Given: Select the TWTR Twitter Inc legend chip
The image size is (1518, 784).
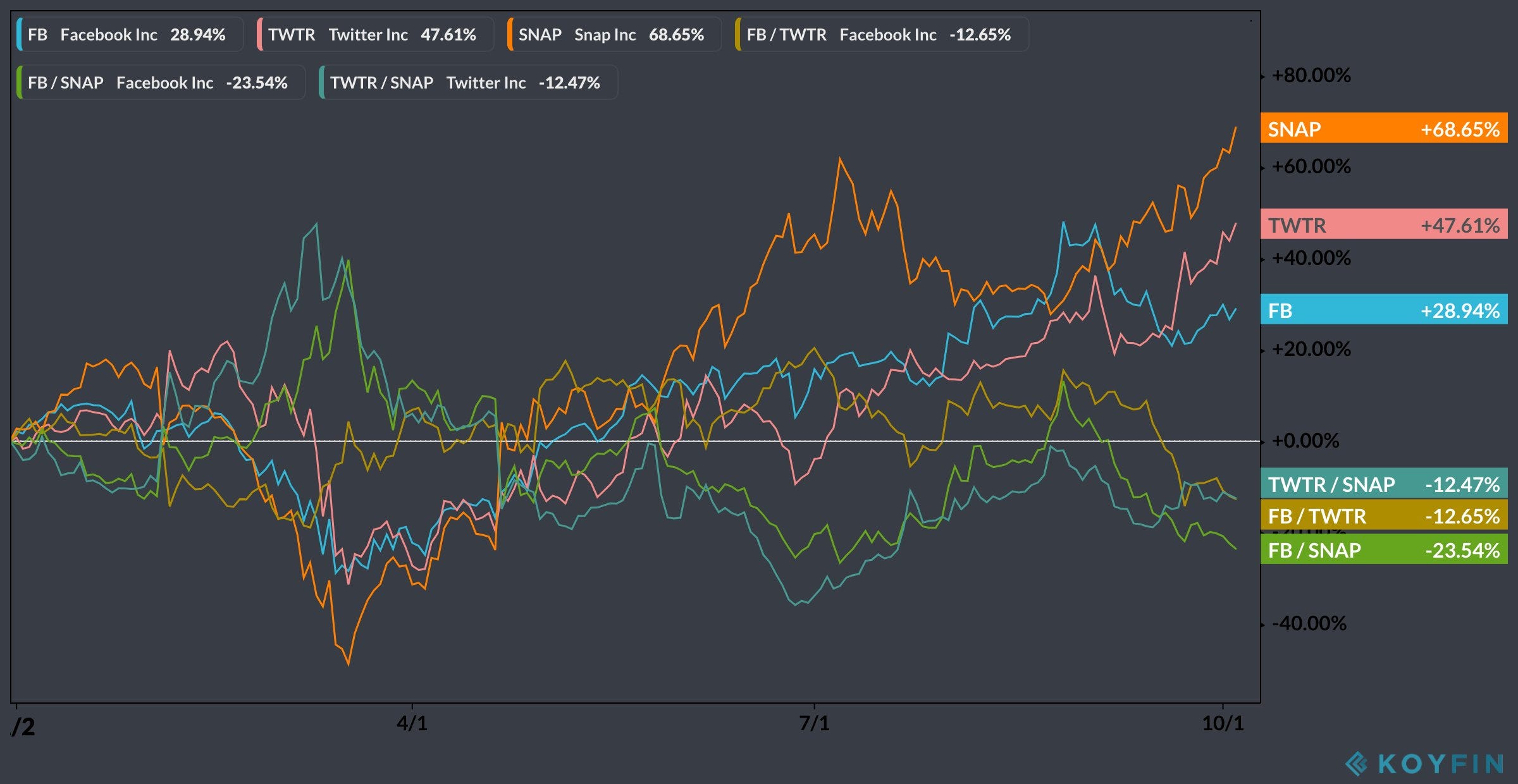Looking at the screenshot, I should click(374, 35).
